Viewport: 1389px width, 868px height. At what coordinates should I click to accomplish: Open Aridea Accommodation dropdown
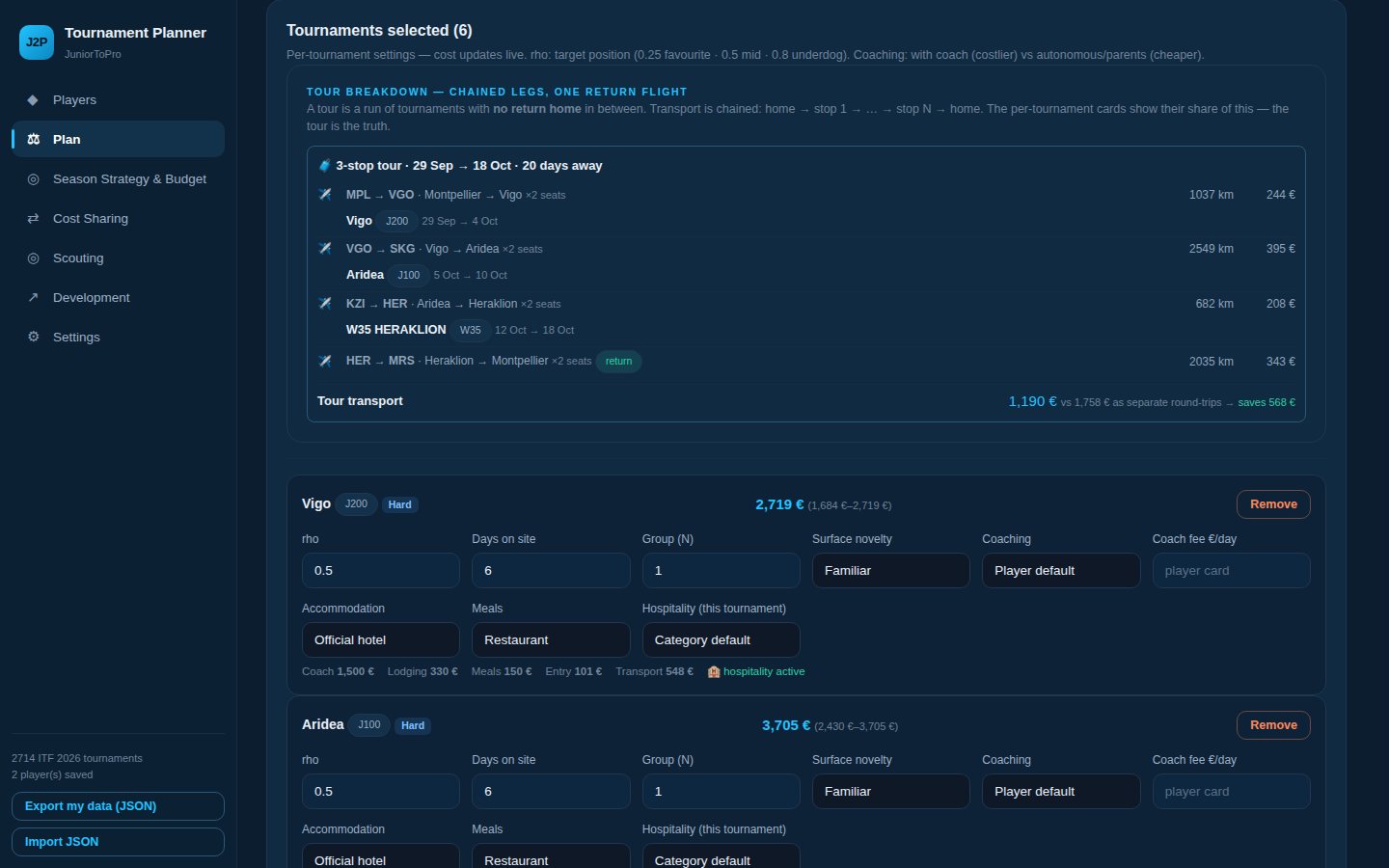click(380, 856)
